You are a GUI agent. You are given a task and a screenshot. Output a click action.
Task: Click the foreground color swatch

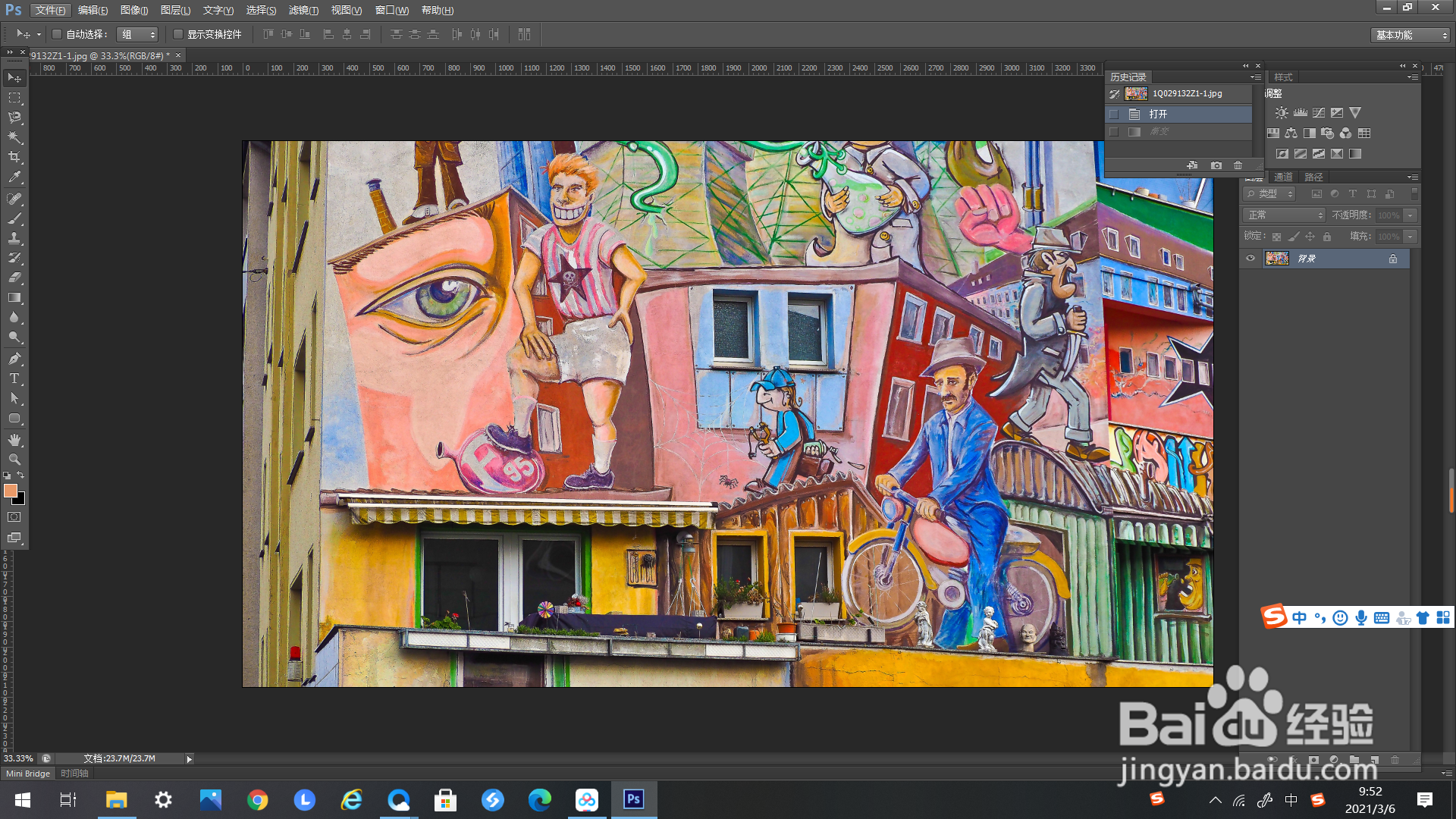(x=10, y=491)
